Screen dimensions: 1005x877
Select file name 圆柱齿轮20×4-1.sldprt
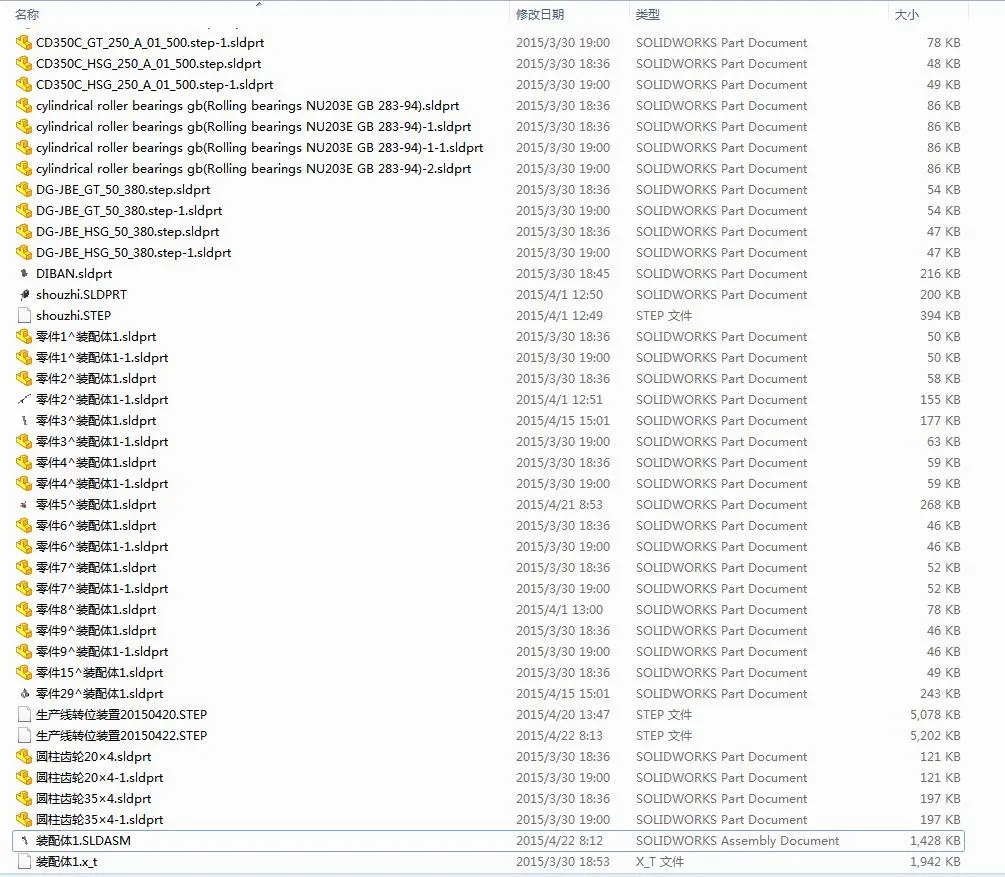coord(99,778)
